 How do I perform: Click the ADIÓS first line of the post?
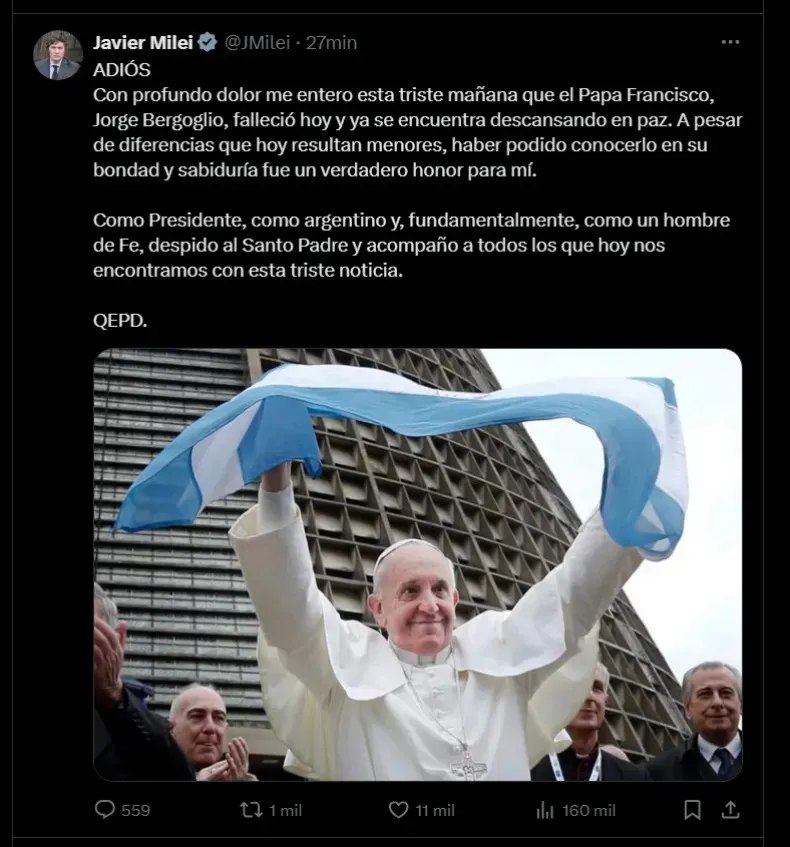point(122,70)
